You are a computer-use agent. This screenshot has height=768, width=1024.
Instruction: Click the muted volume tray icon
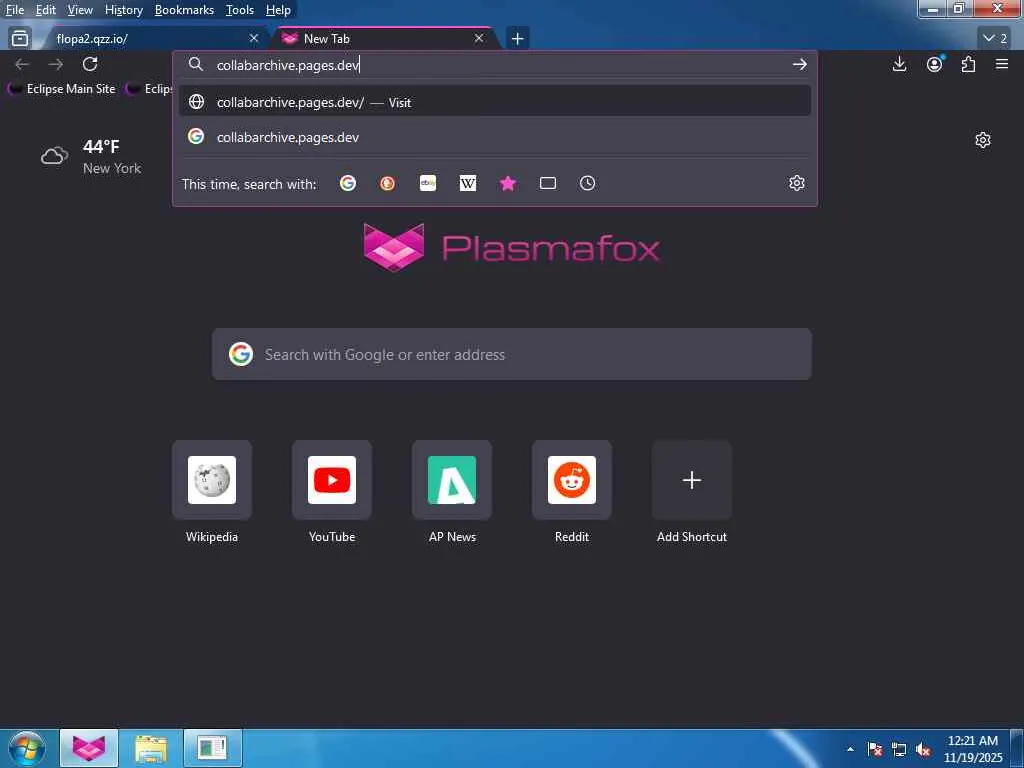pyautogui.click(x=923, y=749)
